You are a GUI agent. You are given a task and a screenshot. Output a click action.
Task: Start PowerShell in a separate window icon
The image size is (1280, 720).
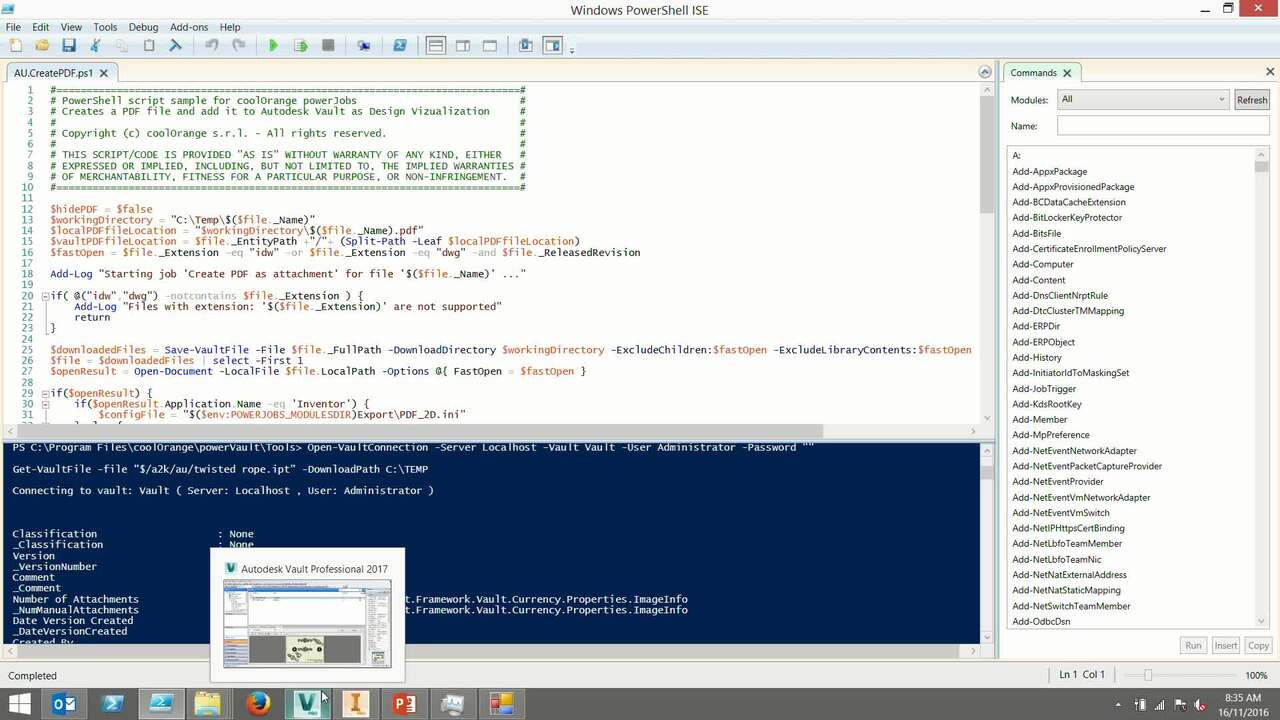point(399,46)
